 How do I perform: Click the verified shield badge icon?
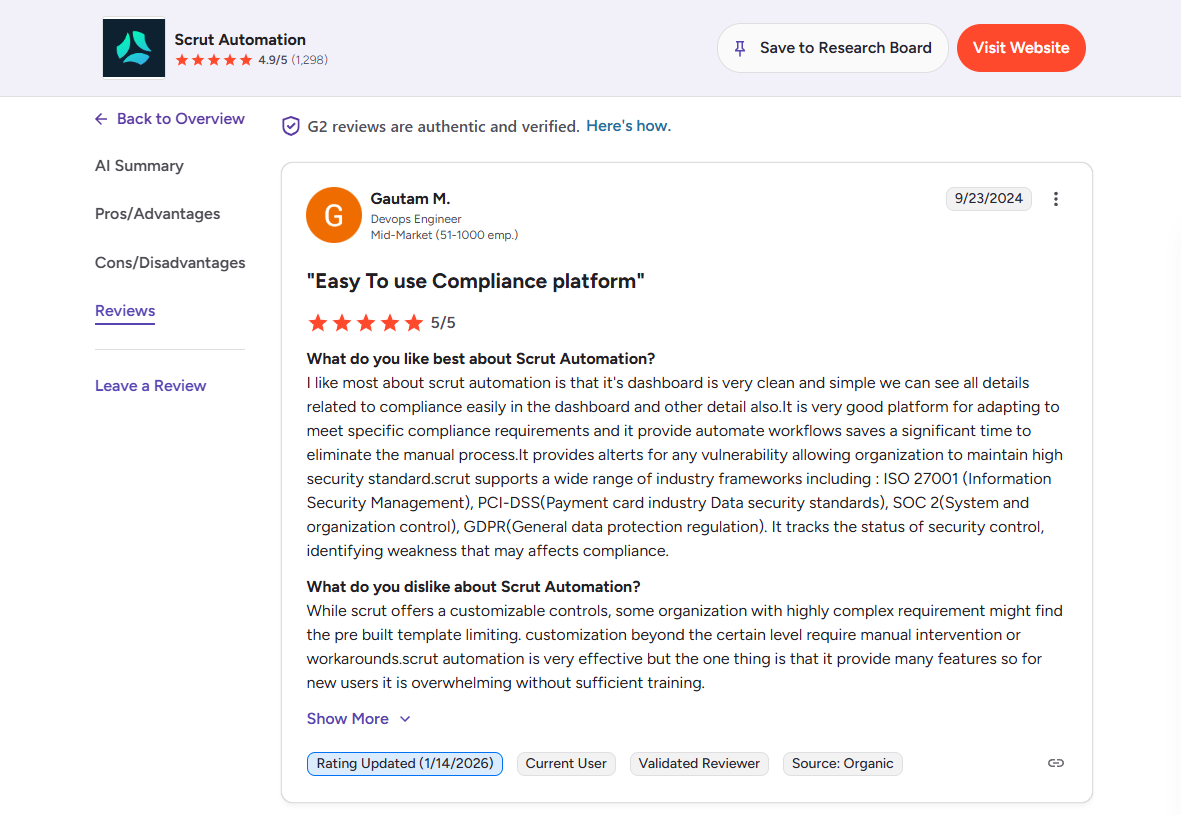pyautogui.click(x=290, y=126)
